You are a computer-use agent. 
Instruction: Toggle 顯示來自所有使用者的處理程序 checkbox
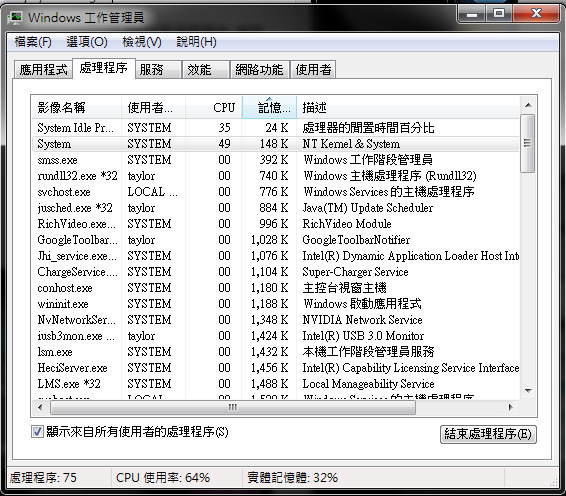[x=37, y=432]
